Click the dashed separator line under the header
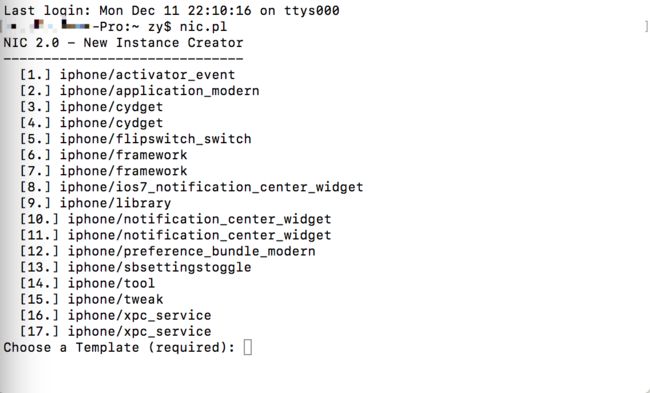The image size is (650, 393). pos(123,59)
